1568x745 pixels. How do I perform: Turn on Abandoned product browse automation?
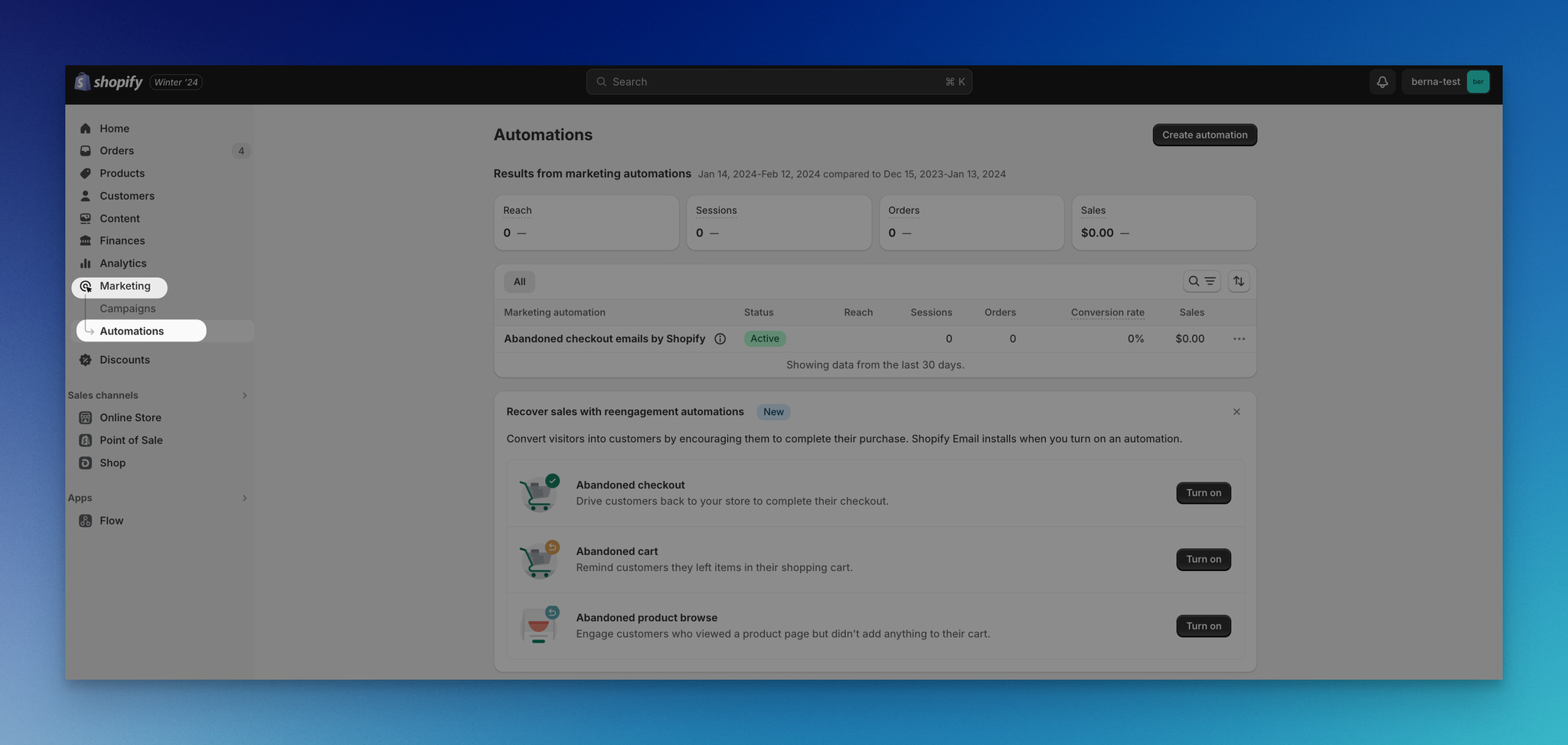(1204, 626)
